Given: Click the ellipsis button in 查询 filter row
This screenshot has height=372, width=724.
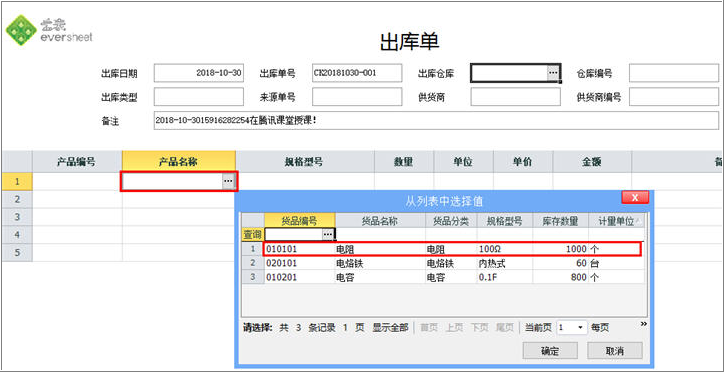Looking at the screenshot, I should coord(327,234).
